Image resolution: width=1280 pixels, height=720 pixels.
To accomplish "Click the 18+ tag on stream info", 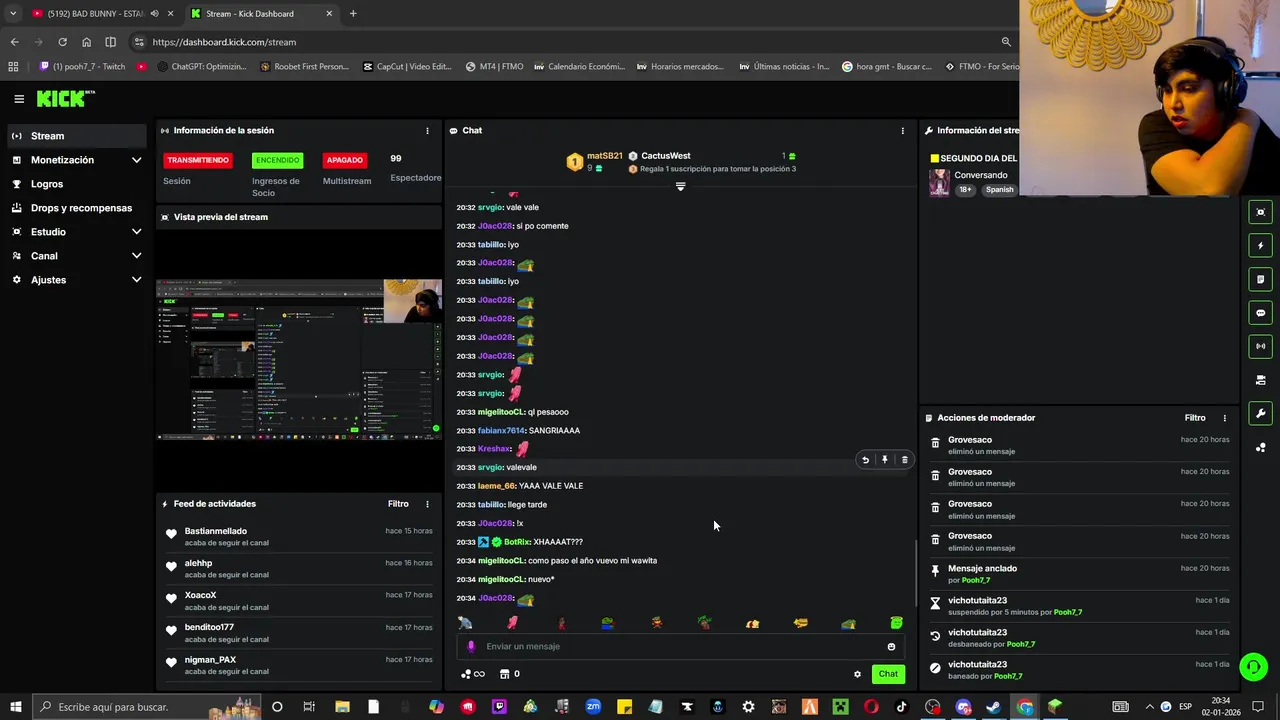I will (966, 189).
